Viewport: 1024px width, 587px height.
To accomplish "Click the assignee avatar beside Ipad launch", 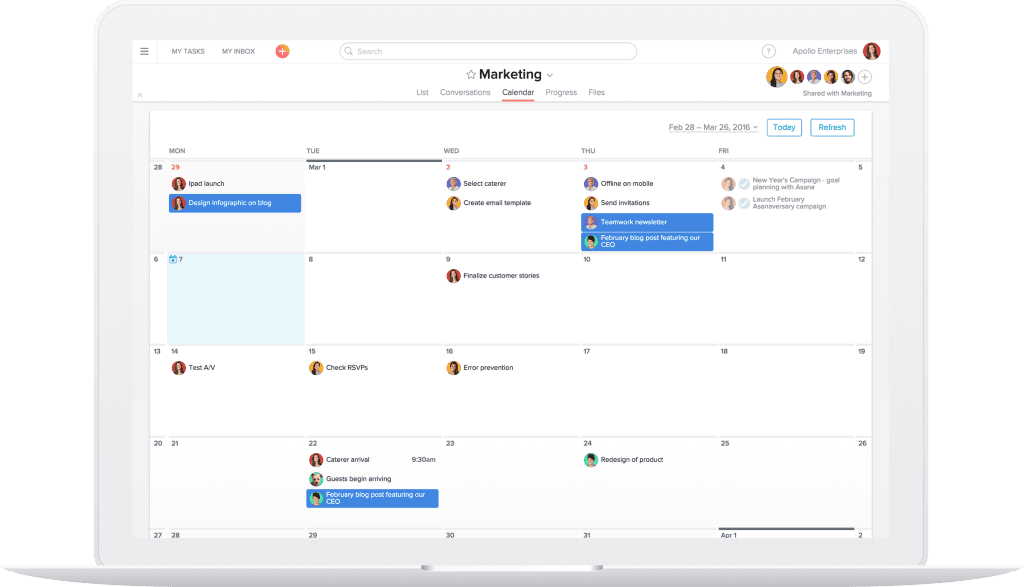I will click(x=178, y=184).
